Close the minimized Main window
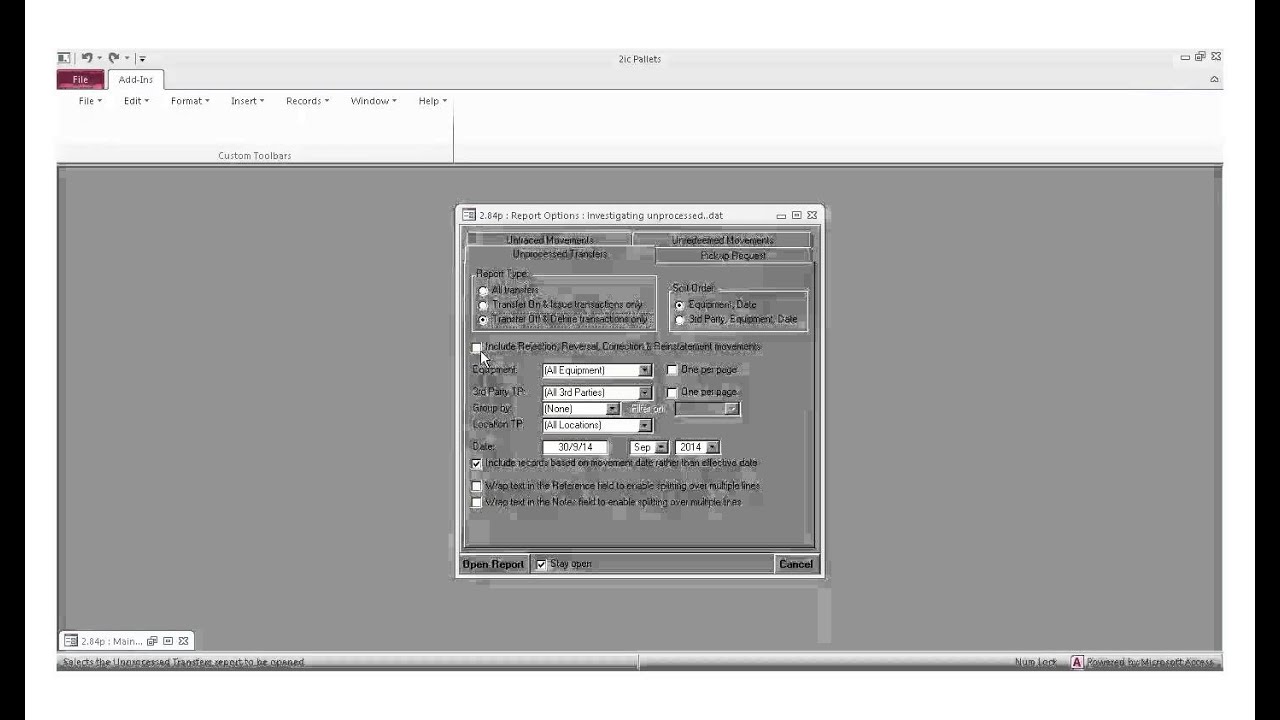 click(183, 641)
